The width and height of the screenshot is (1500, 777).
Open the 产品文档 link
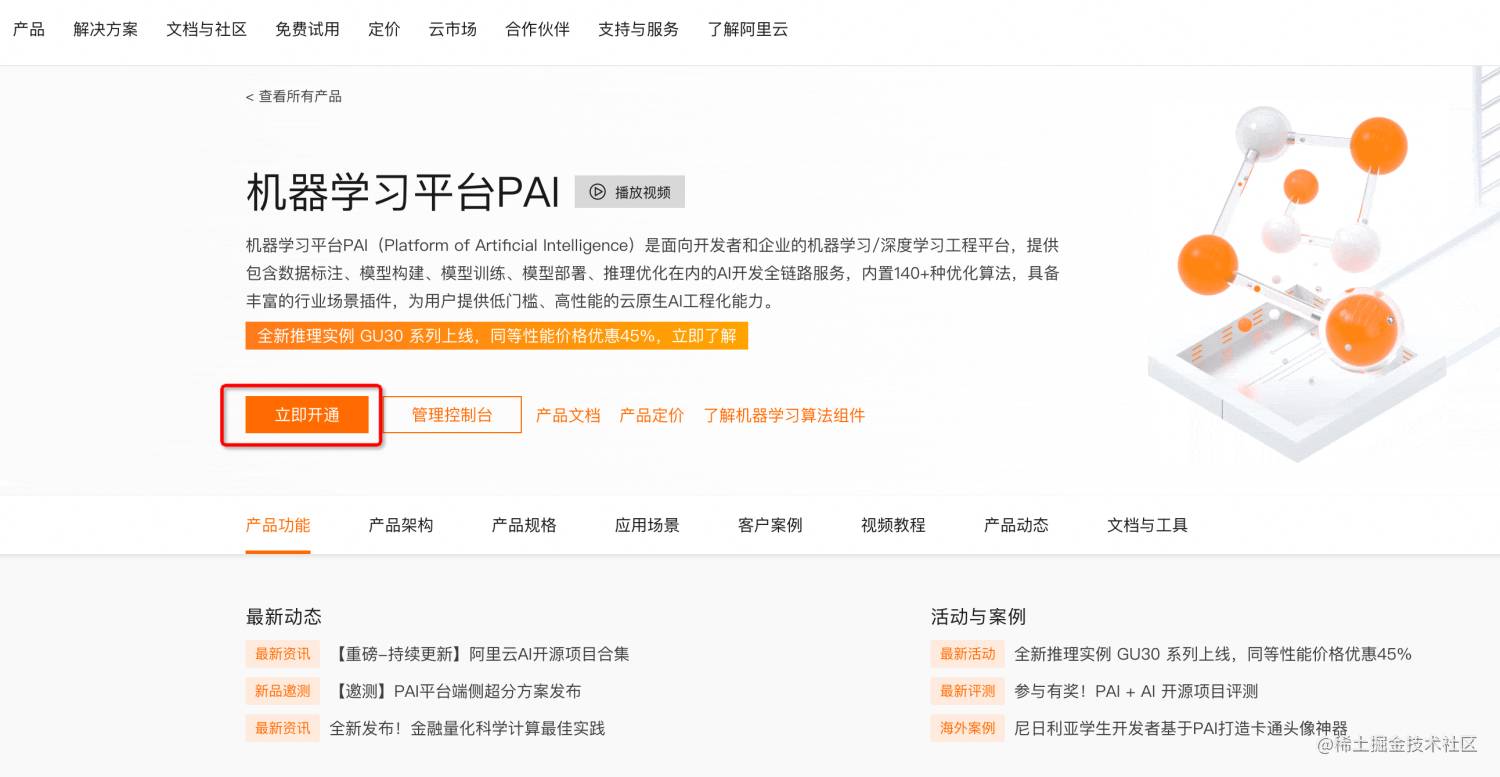(x=568, y=415)
